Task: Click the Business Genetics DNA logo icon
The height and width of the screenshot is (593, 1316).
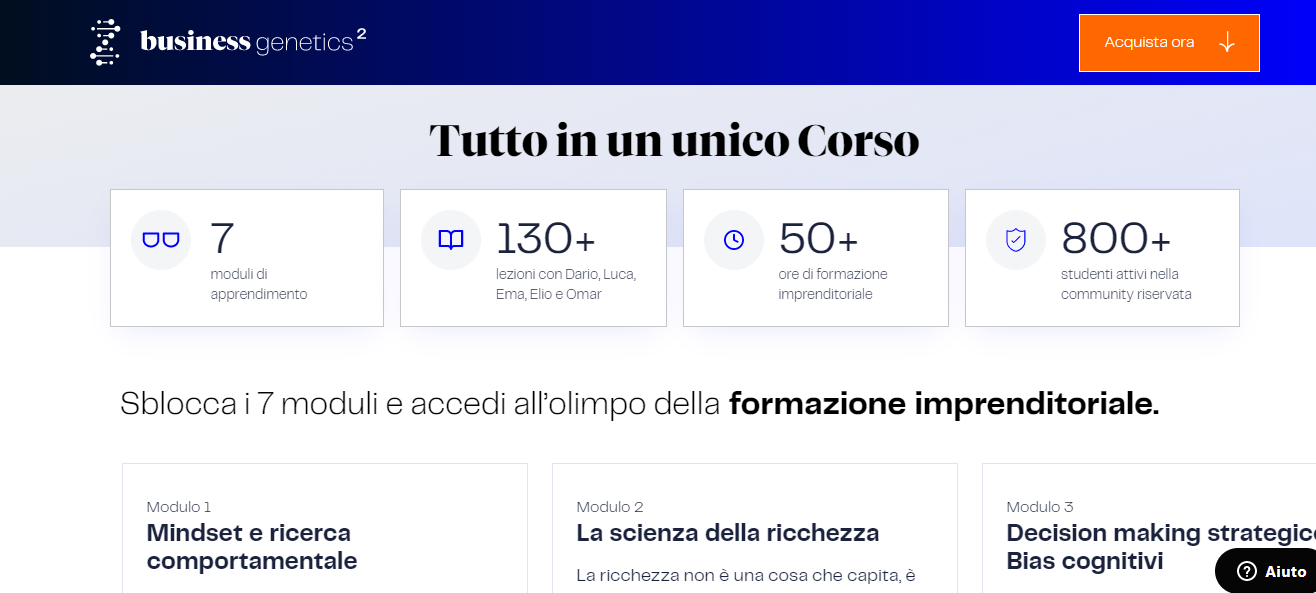Action: [x=105, y=43]
